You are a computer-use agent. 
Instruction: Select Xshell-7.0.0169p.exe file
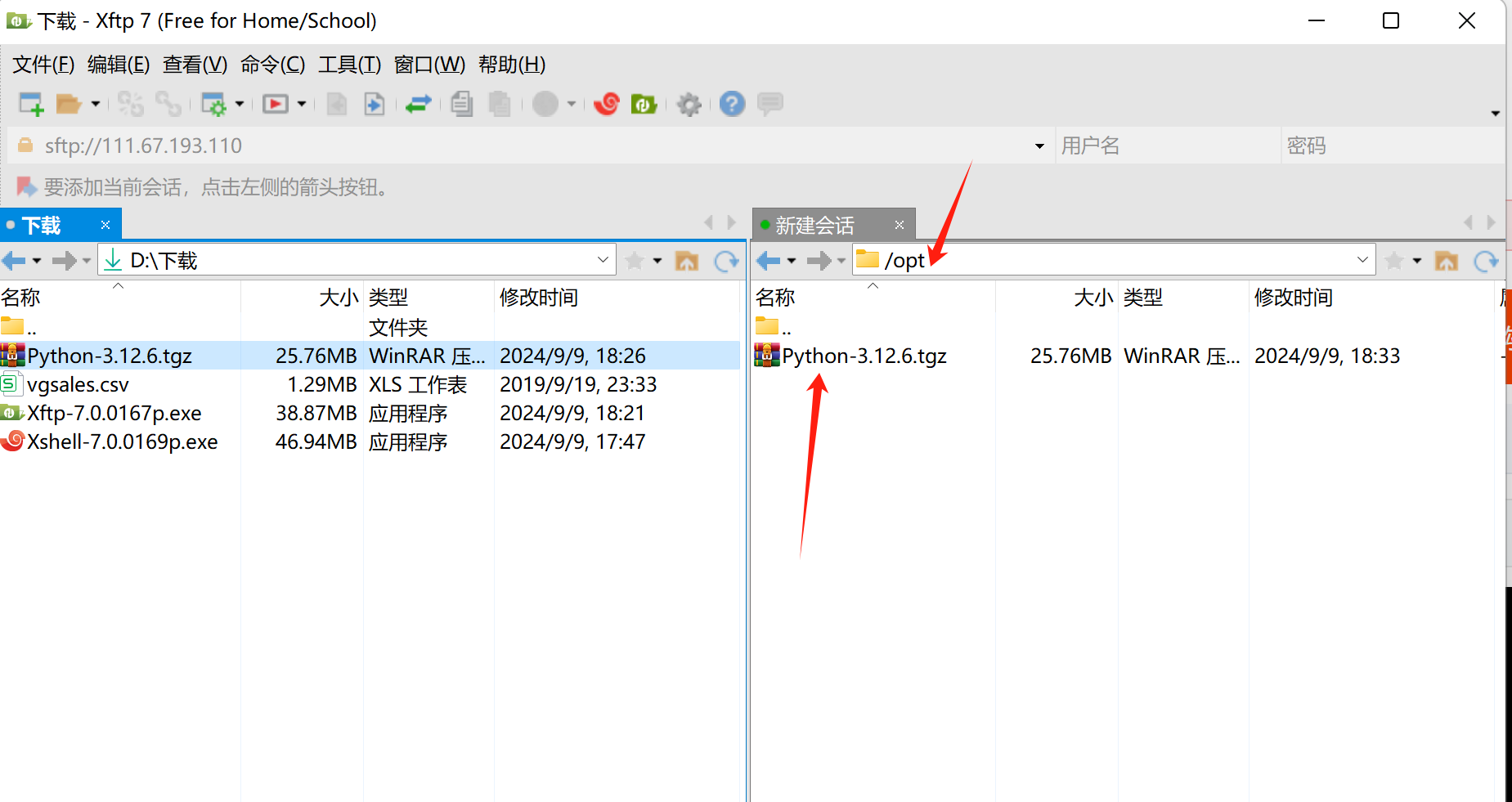tap(370, 441)
